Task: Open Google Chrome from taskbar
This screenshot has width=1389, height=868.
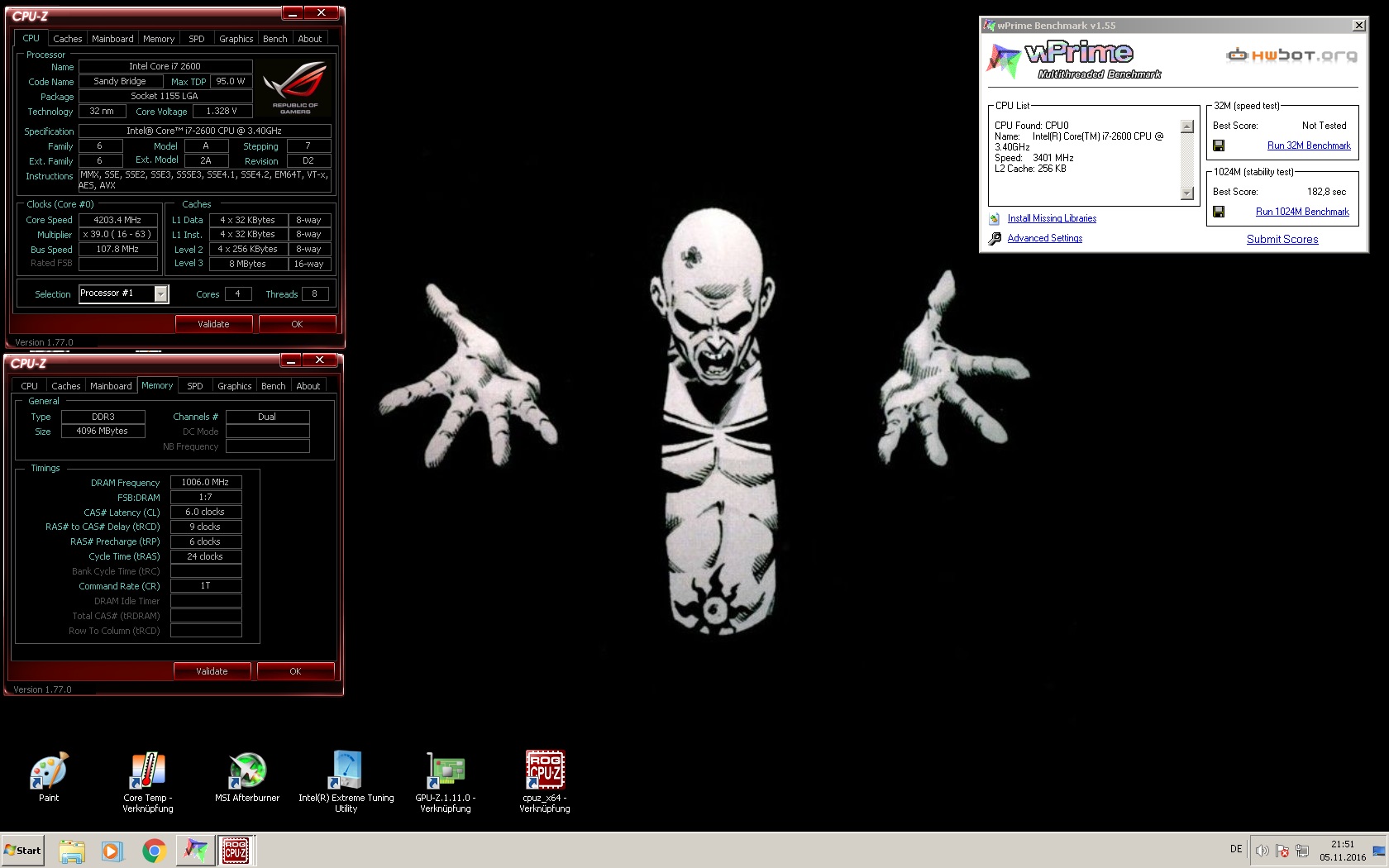Action: (154, 851)
